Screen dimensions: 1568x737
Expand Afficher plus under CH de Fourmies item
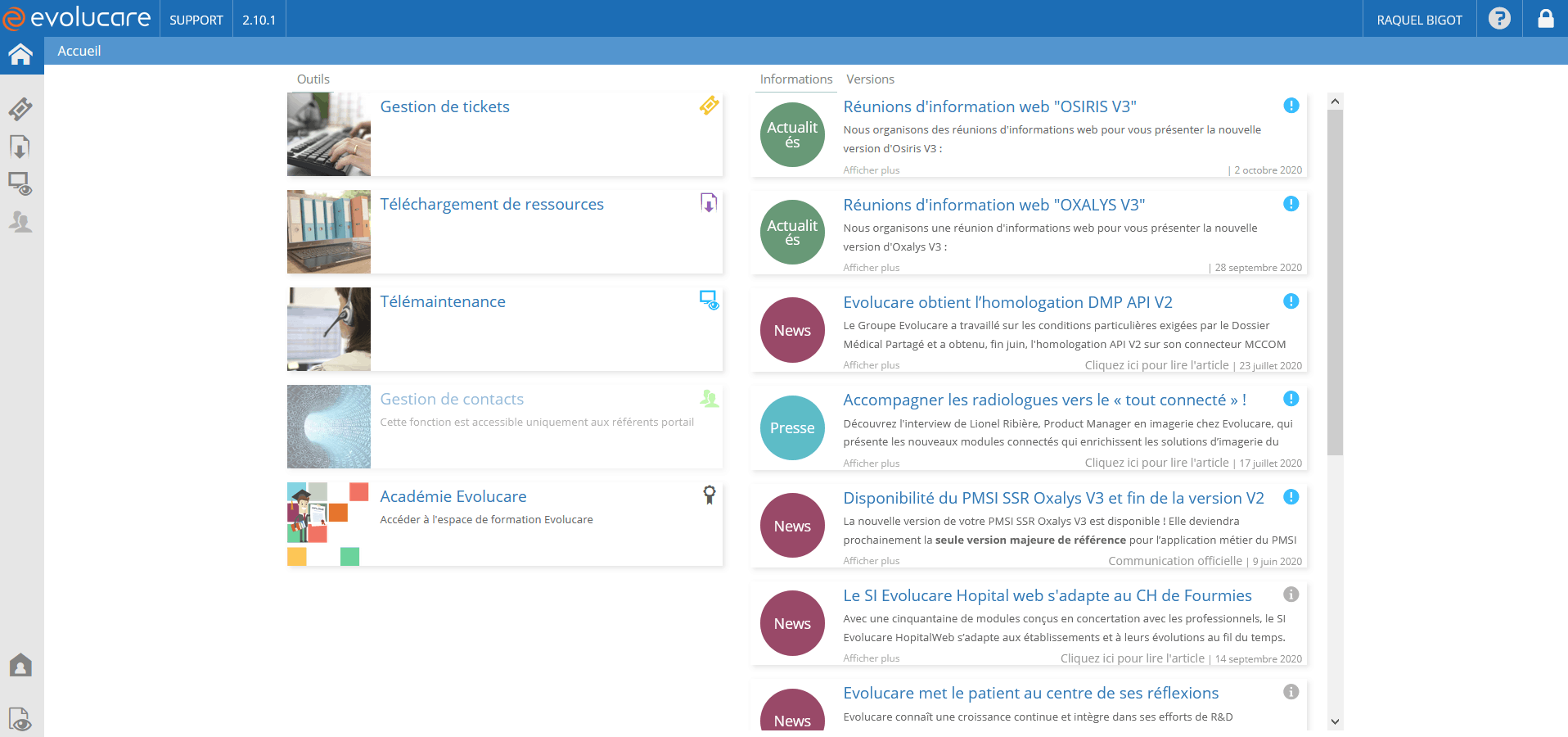[x=872, y=658]
